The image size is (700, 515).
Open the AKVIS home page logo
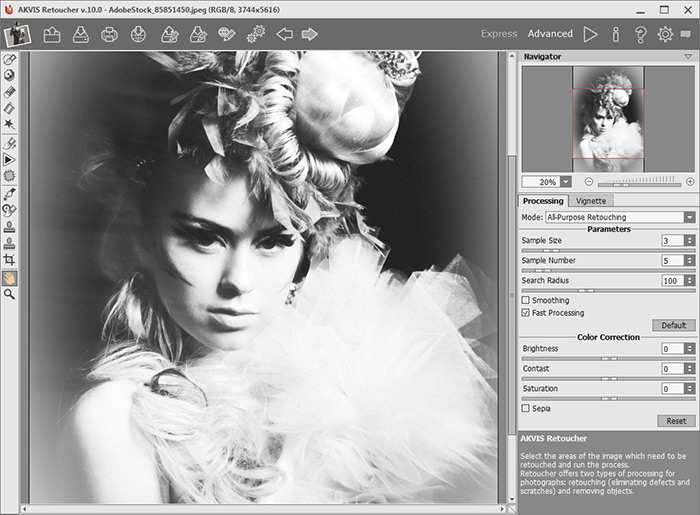point(17,34)
